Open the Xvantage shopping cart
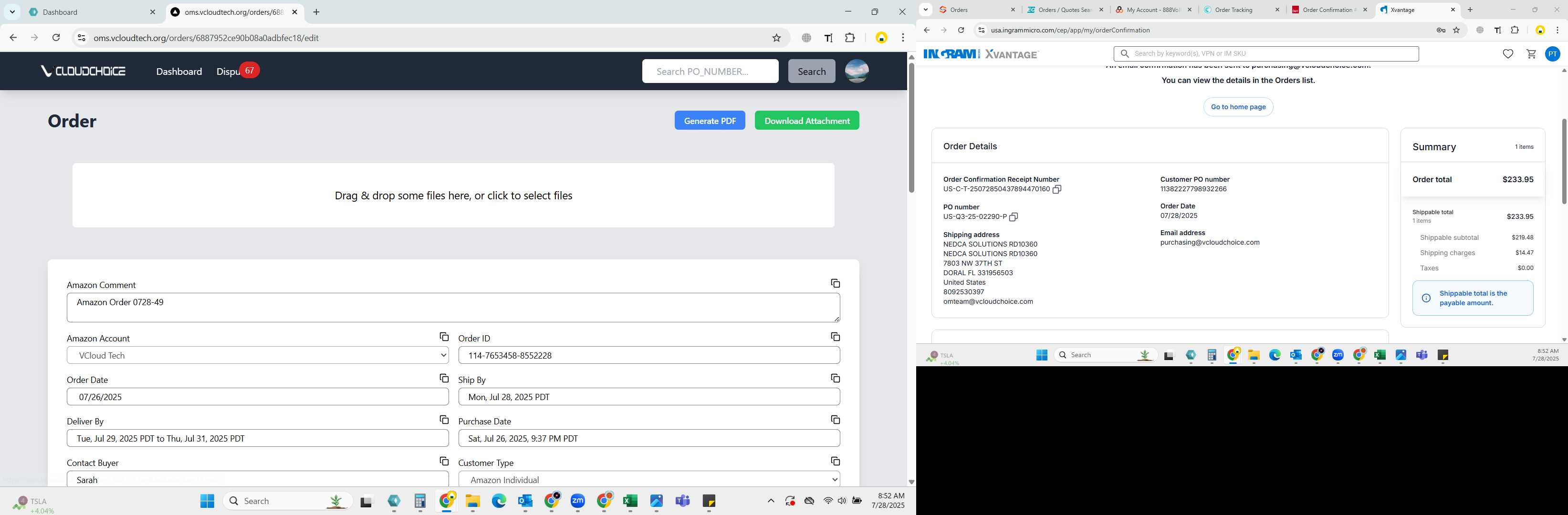 (1531, 54)
